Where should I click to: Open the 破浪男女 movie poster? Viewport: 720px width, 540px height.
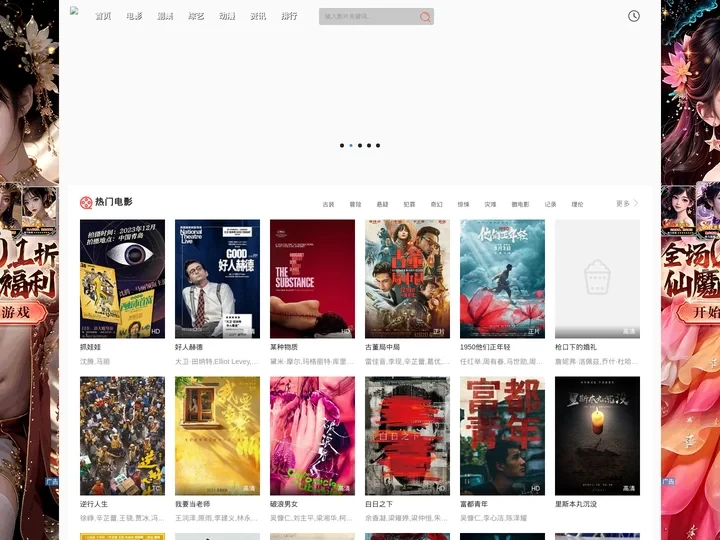pyautogui.click(x=312, y=436)
